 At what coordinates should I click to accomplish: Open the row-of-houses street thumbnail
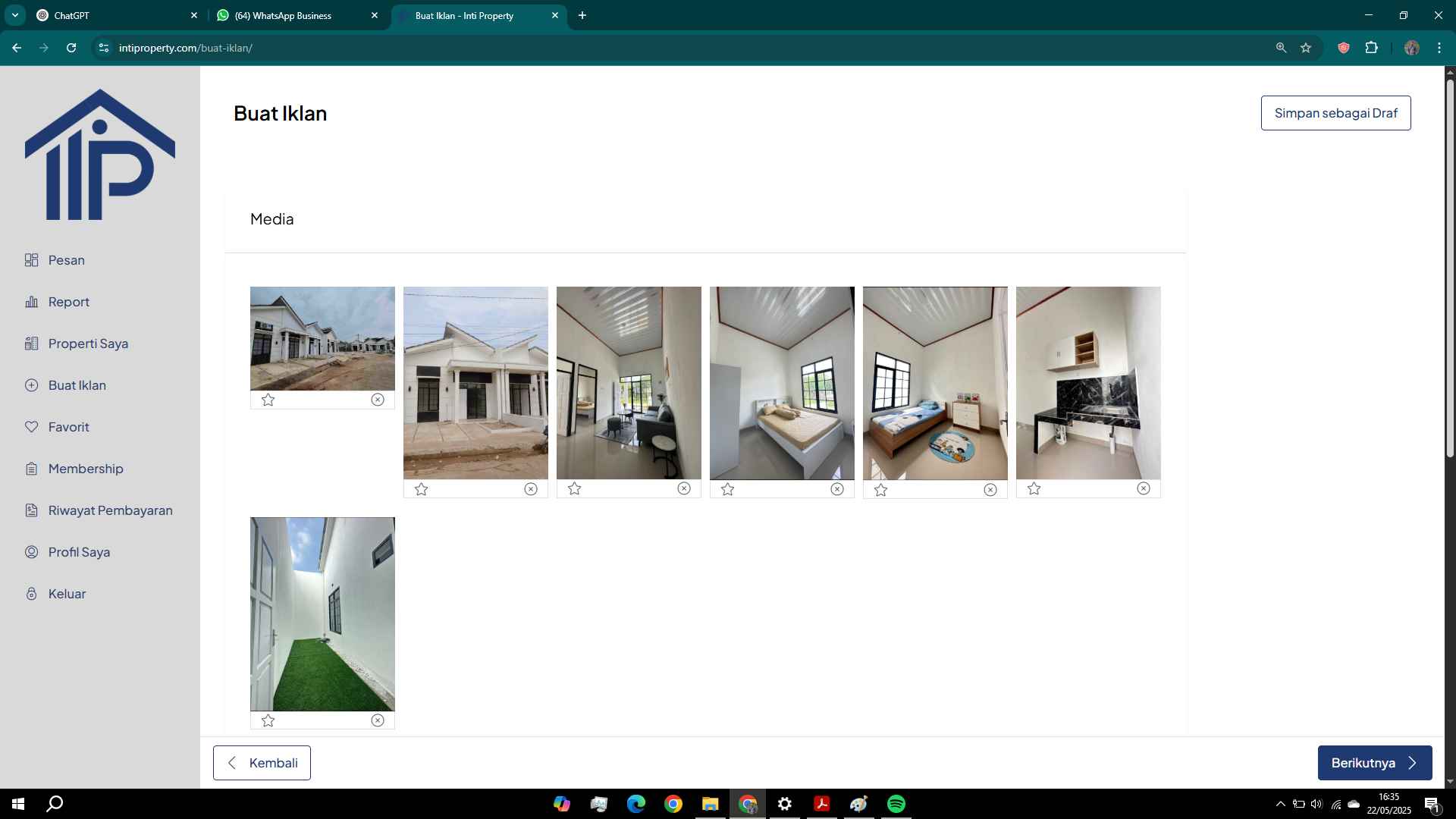[322, 338]
